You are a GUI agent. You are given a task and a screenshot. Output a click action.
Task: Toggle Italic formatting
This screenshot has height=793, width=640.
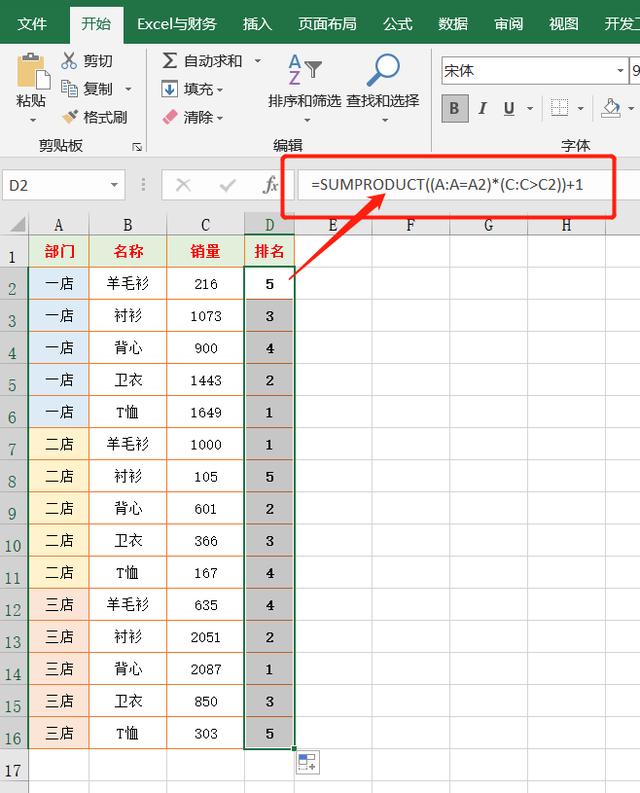(482, 108)
